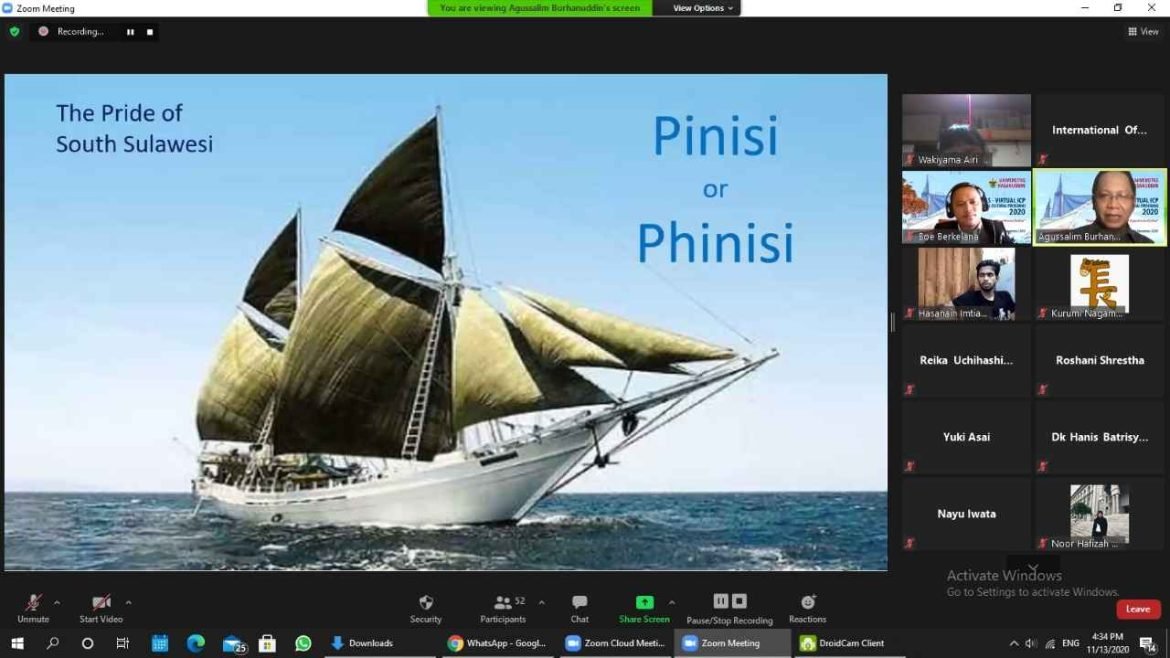Unmute the microphone
Viewport: 1170px width, 658px height.
(33, 603)
